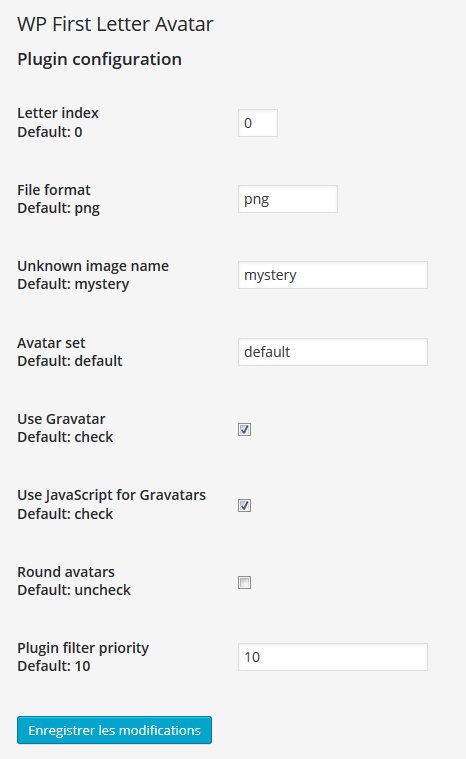This screenshot has height=759, width=466.
Task: Click Enregistrer les modifications button
Action: pos(114,730)
